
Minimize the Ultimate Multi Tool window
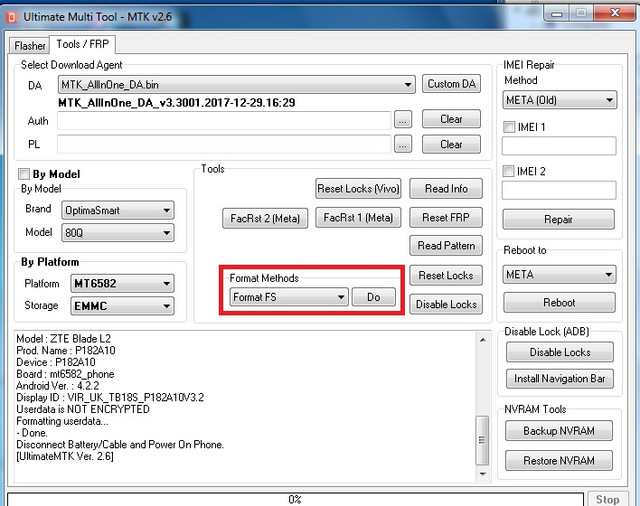pos(556,14)
